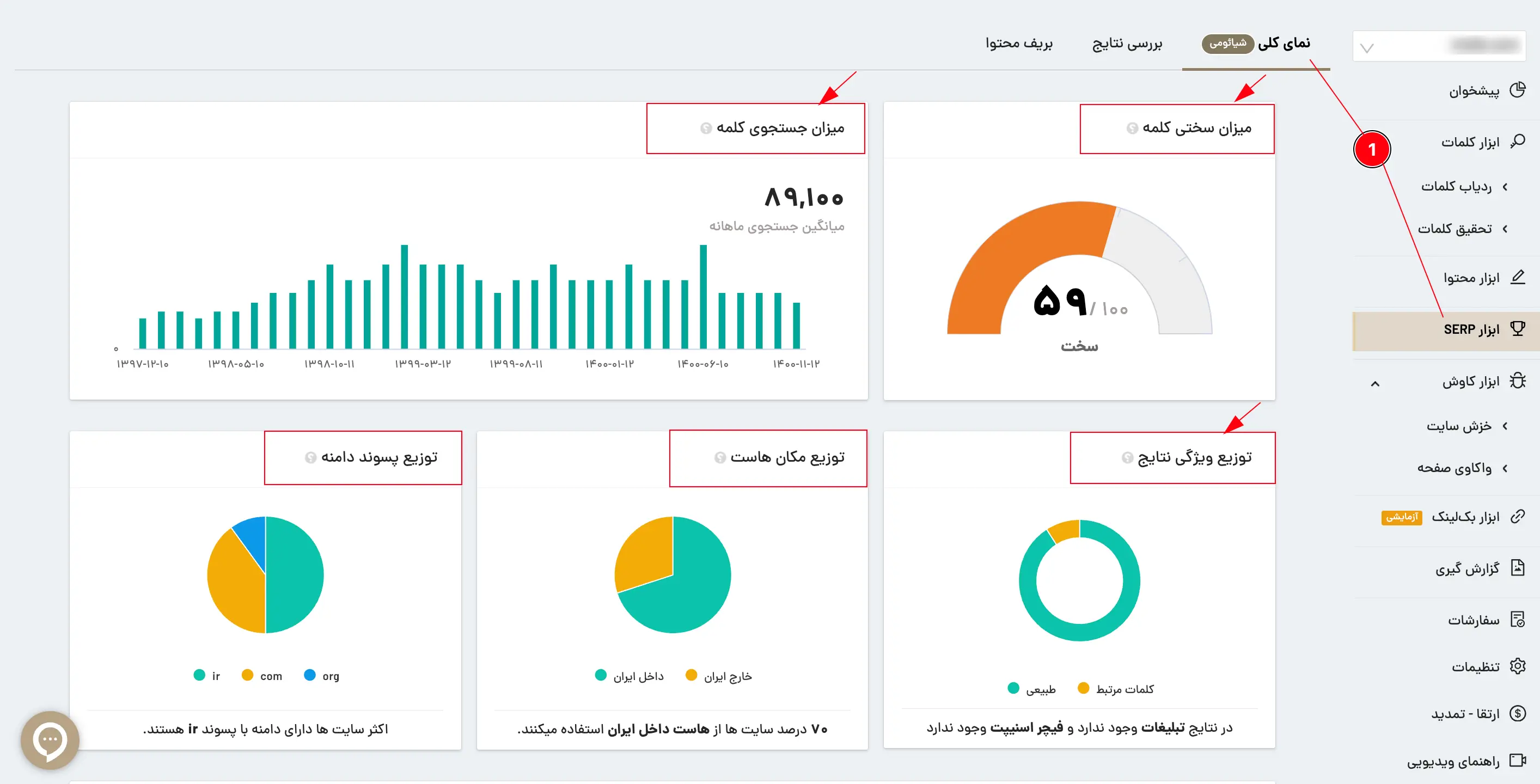Click the ابزار کلمات magnifier icon
The width and height of the screenshot is (1540, 784).
coord(1517,142)
